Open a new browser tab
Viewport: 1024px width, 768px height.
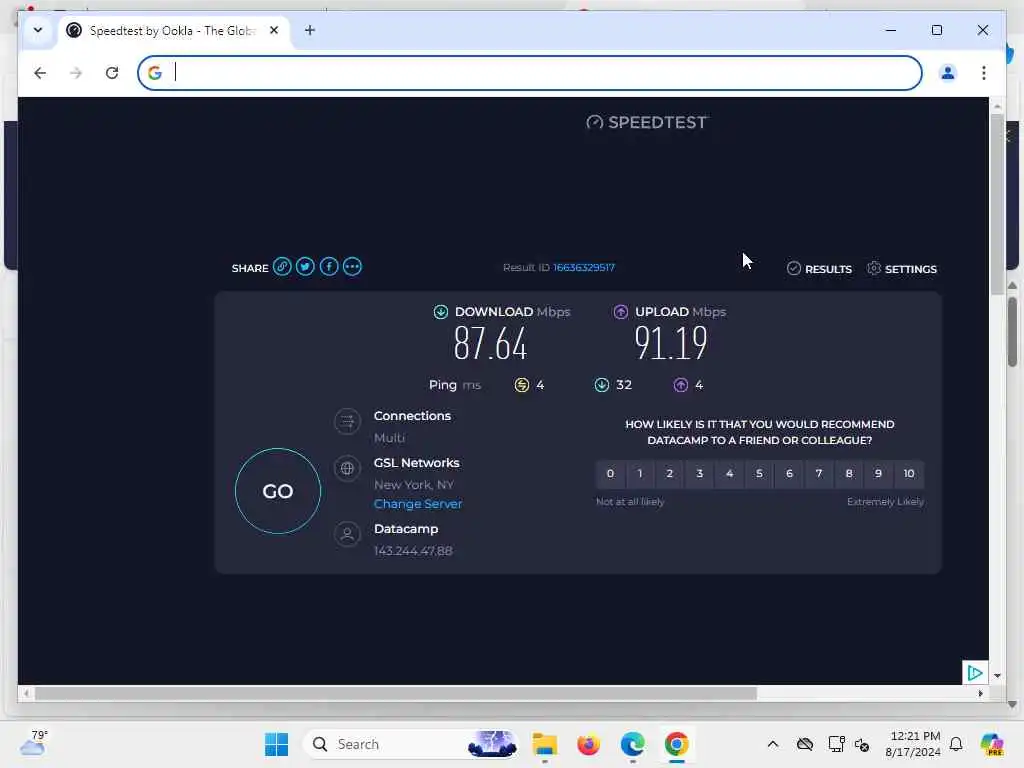310,30
